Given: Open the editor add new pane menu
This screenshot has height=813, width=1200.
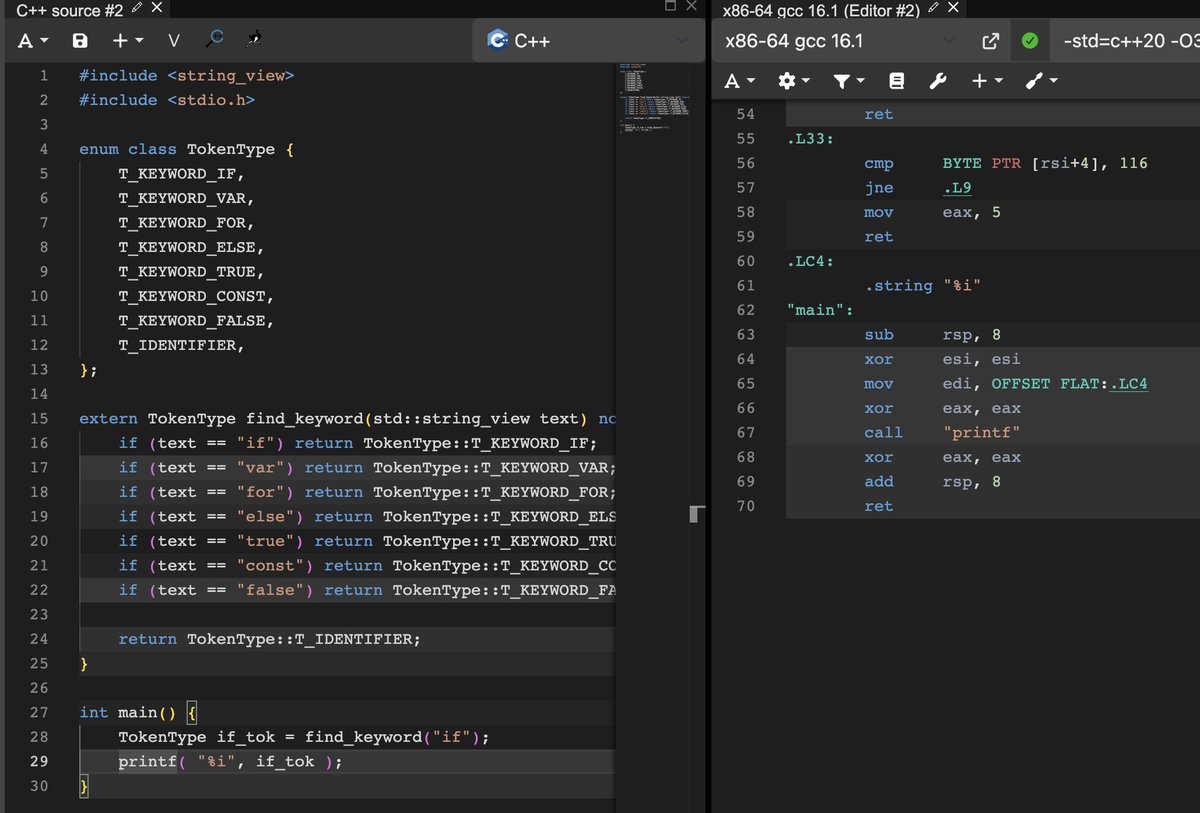Looking at the screenshot, I should [x=126, y=41].
